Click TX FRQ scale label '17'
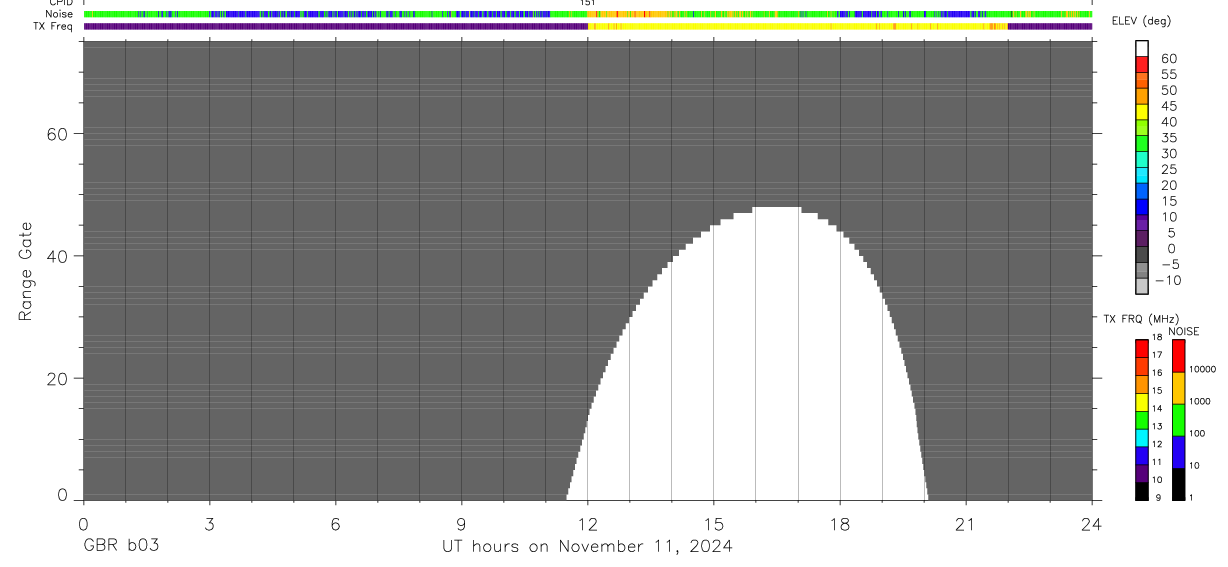 click(x=1158, y=355)
